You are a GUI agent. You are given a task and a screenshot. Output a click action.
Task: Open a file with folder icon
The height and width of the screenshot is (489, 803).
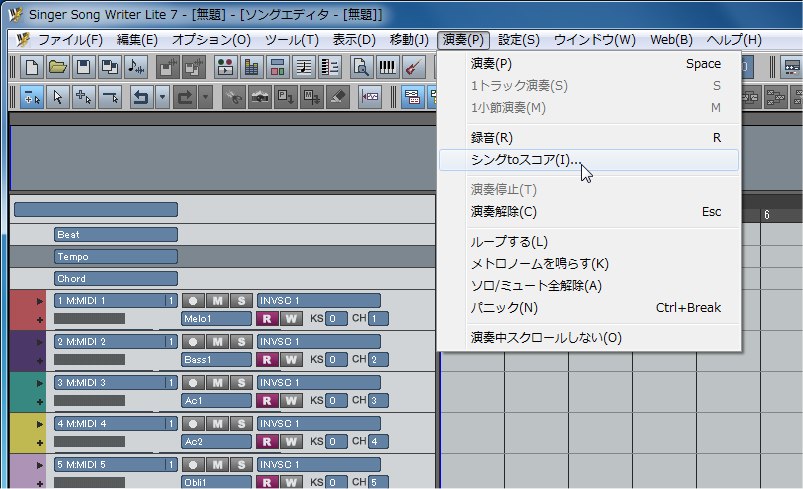point(58,67)
